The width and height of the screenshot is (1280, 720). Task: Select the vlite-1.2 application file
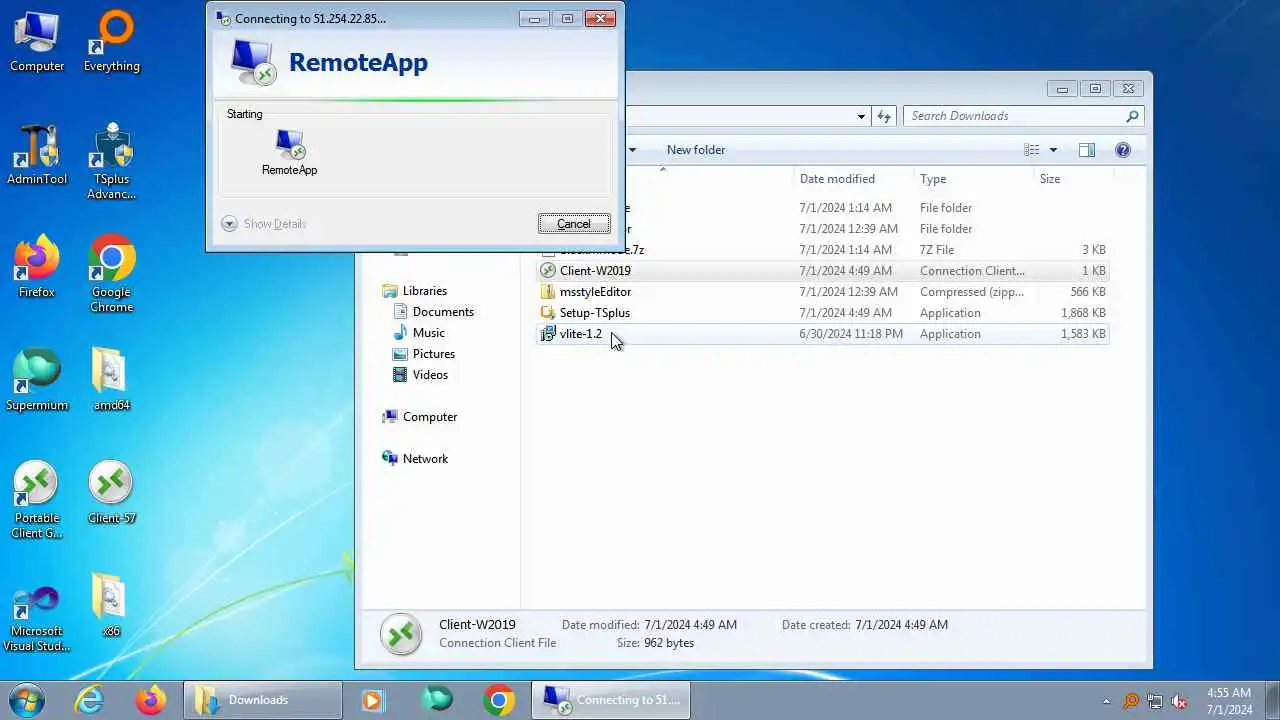pos(822,334)
